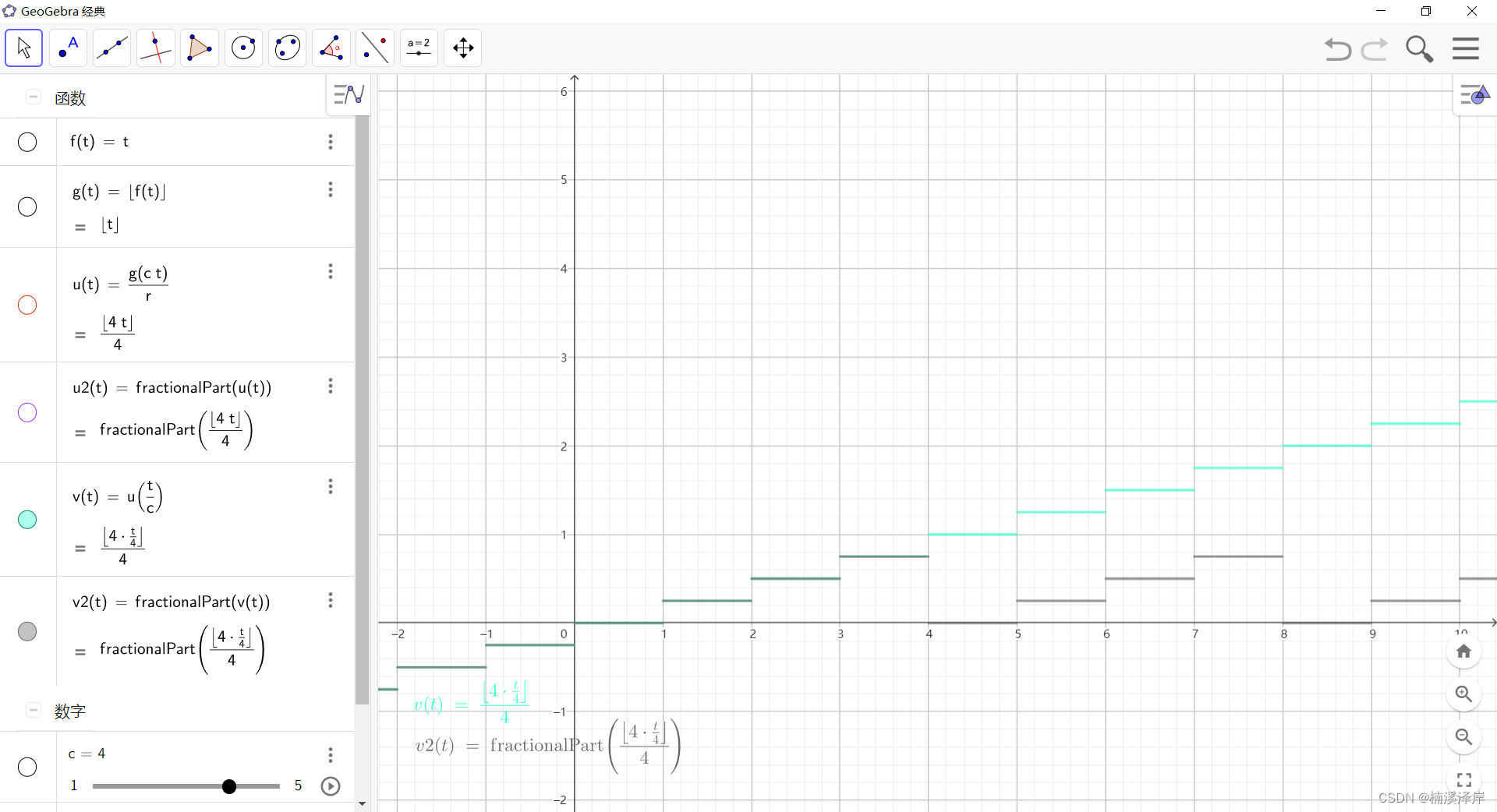Select the Reflect about Line tool

click(375, 48)
